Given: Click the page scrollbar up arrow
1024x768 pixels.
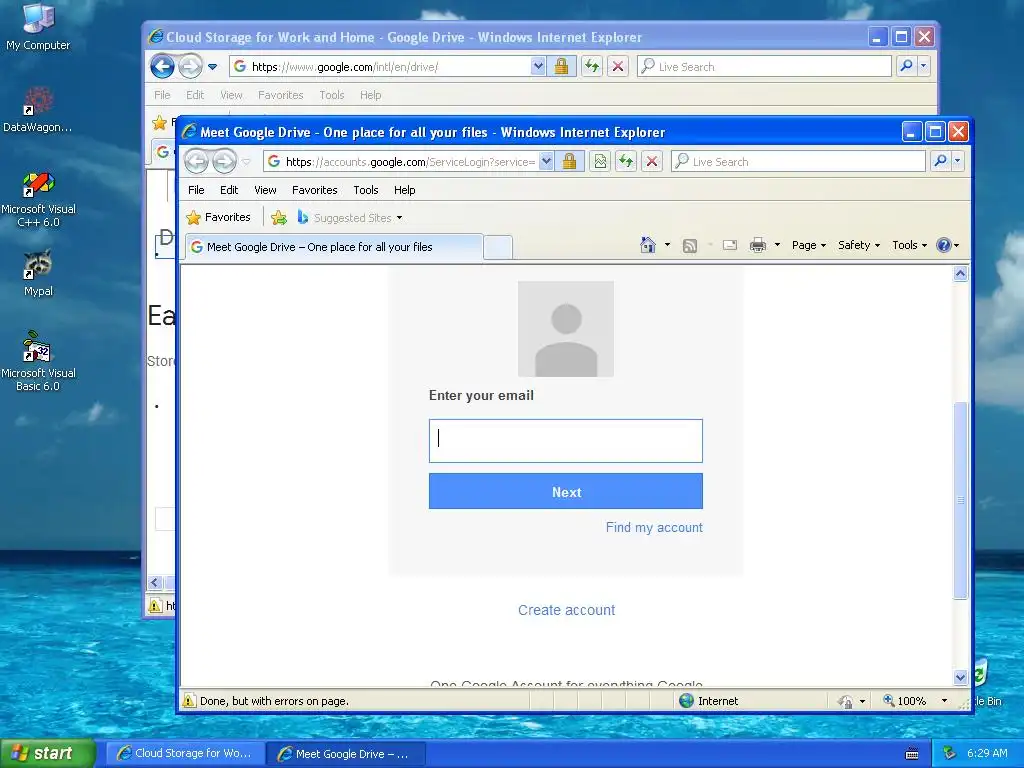Looking at the screenshot, I should (960, 274).
